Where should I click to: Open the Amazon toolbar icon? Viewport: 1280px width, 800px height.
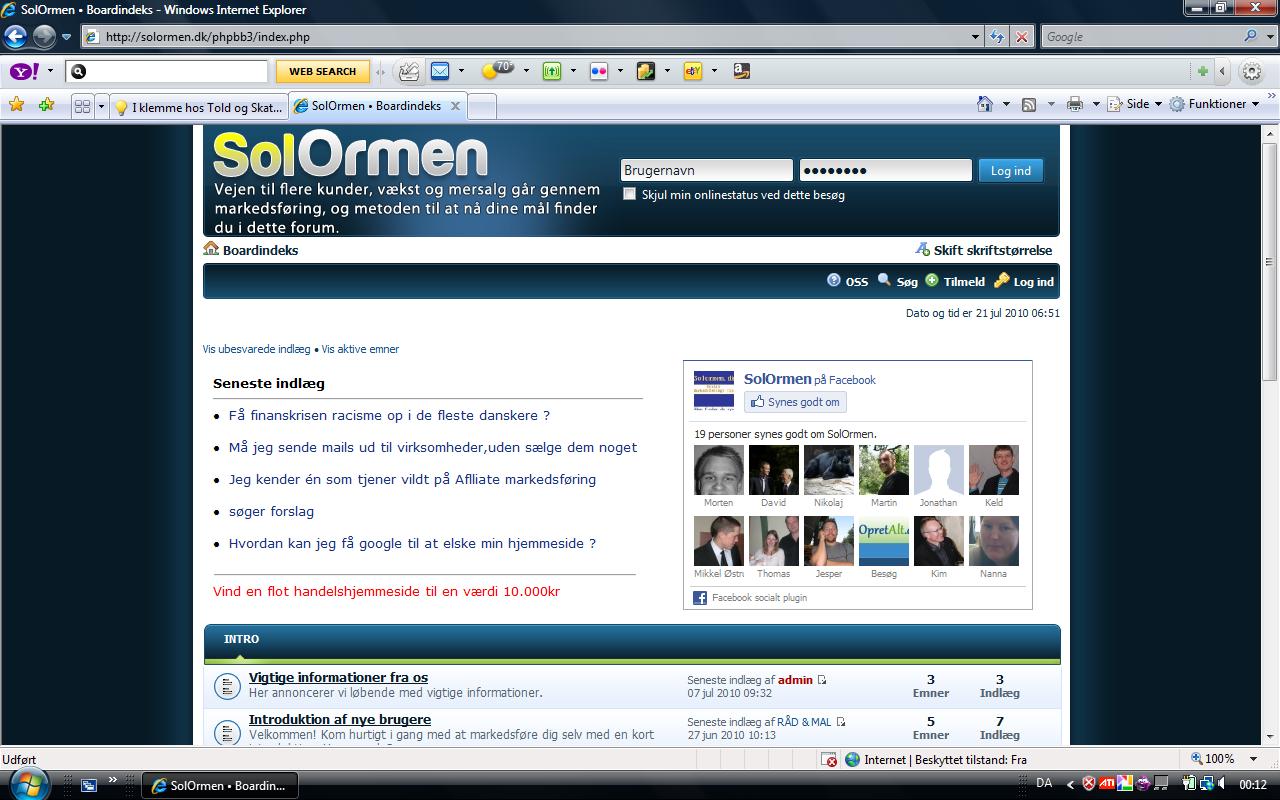(741, 71)
